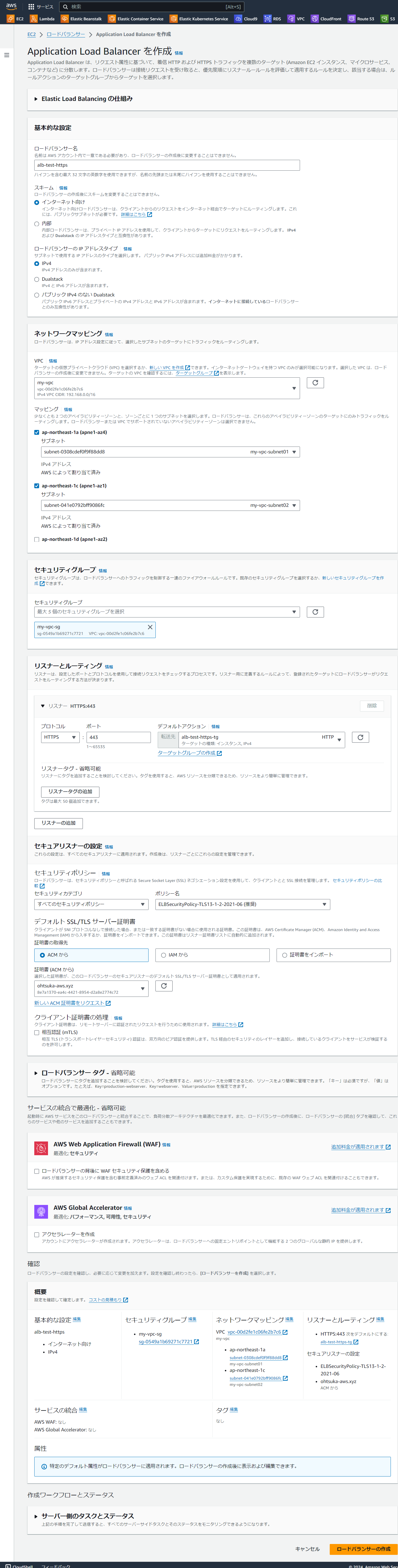The height and width of the screenshot is (1568, 398).
Task: Open the HTTPS protocol dropdown
Action: tap(60, 737)
